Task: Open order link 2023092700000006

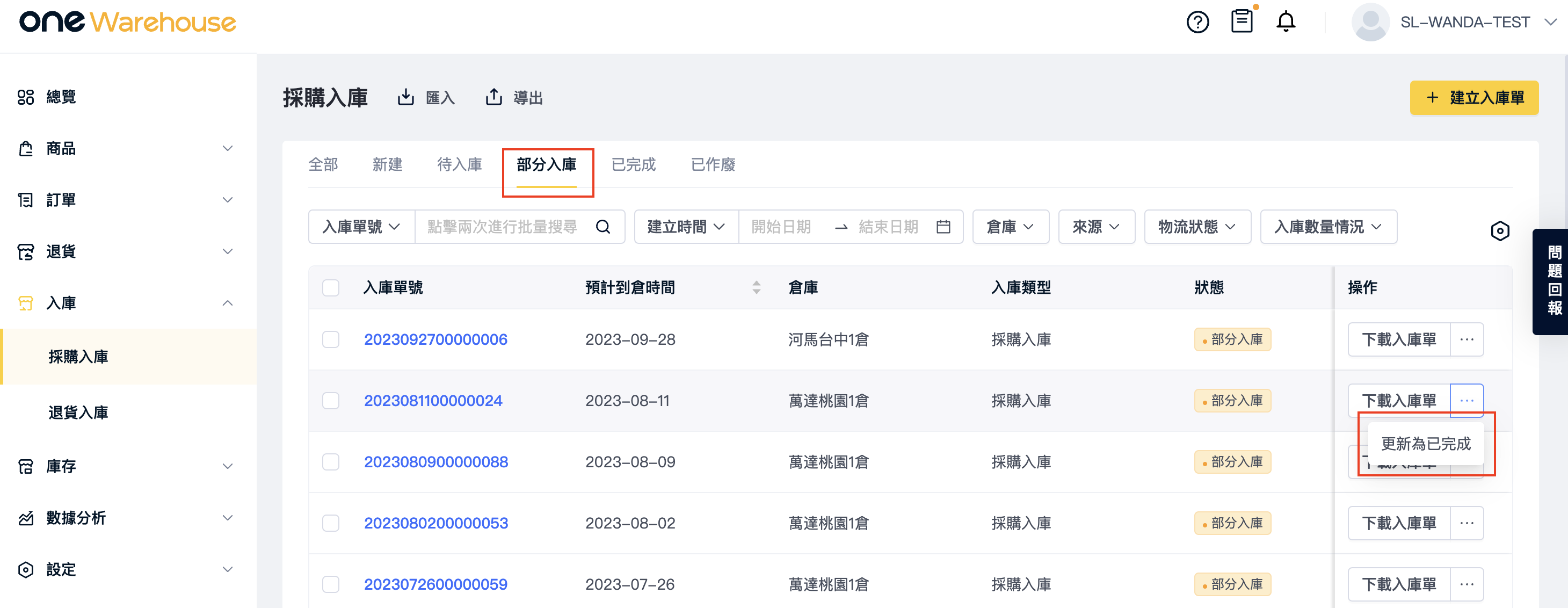Action: point(436,339)
